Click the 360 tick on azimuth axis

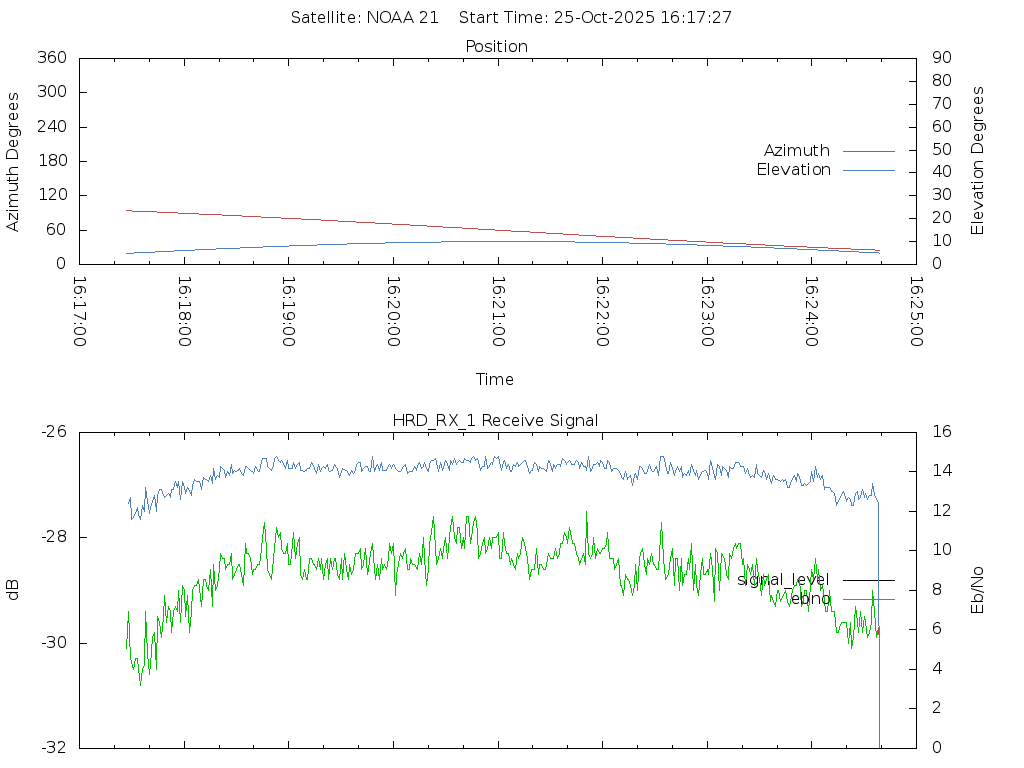[52, 58]
